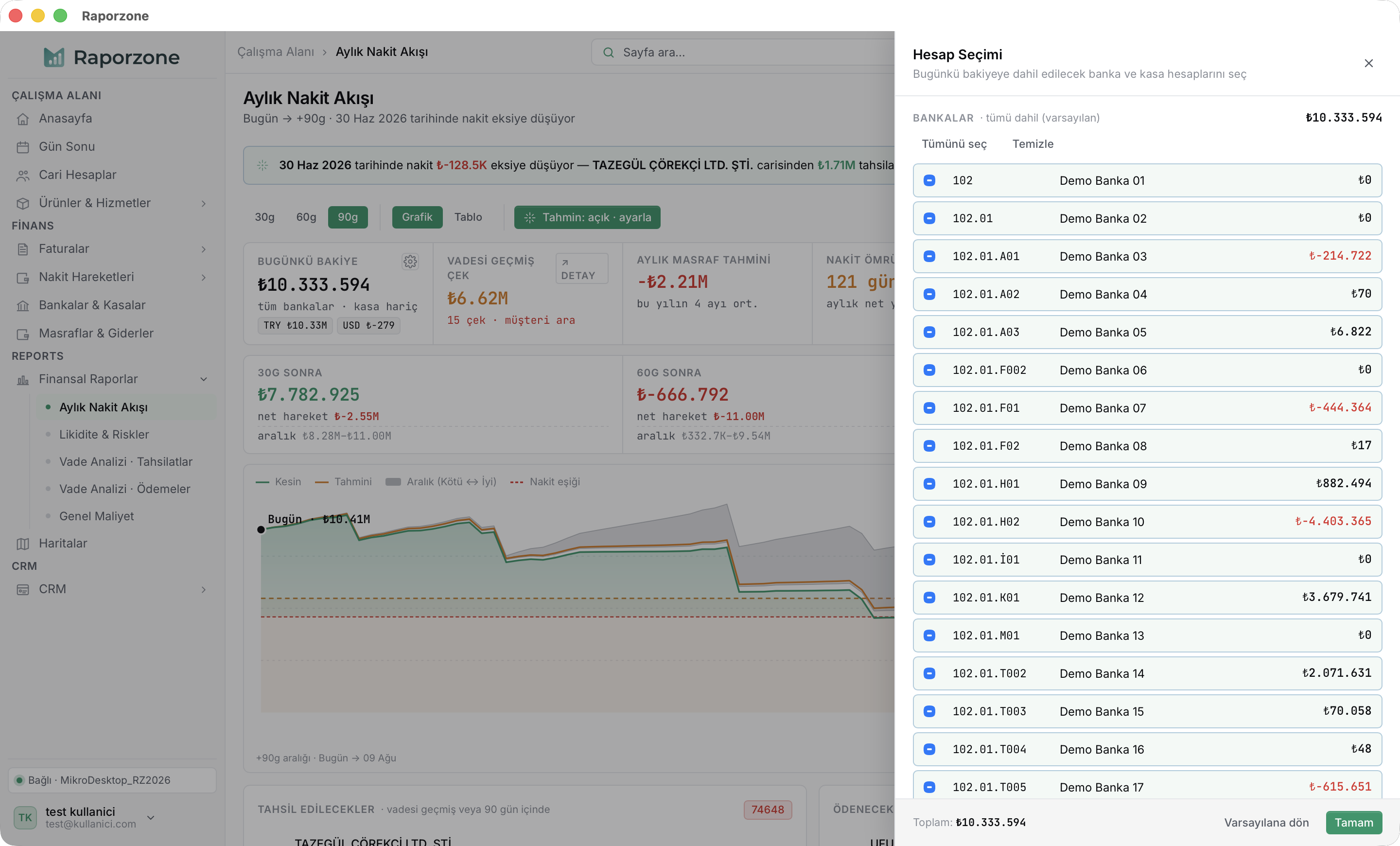This screenshot has width=1400, height=846.
Task: Click the Bugün chart marker dot
Action: click(261, 530)
